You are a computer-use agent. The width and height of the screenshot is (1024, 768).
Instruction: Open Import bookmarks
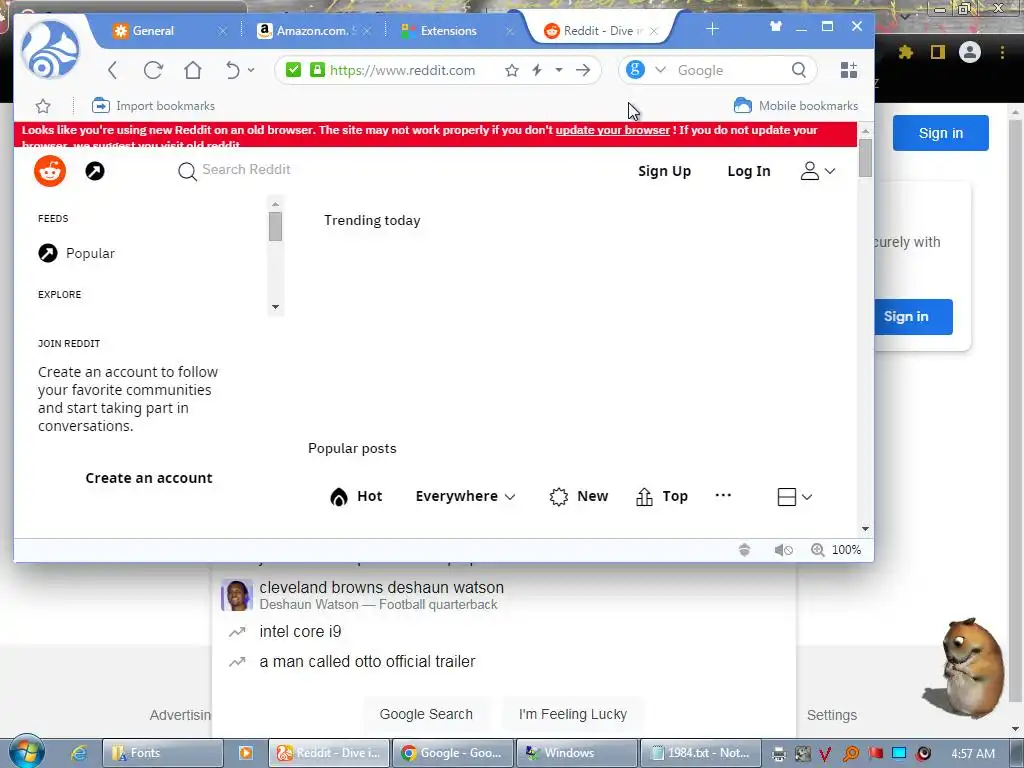(x=153, y=106)
